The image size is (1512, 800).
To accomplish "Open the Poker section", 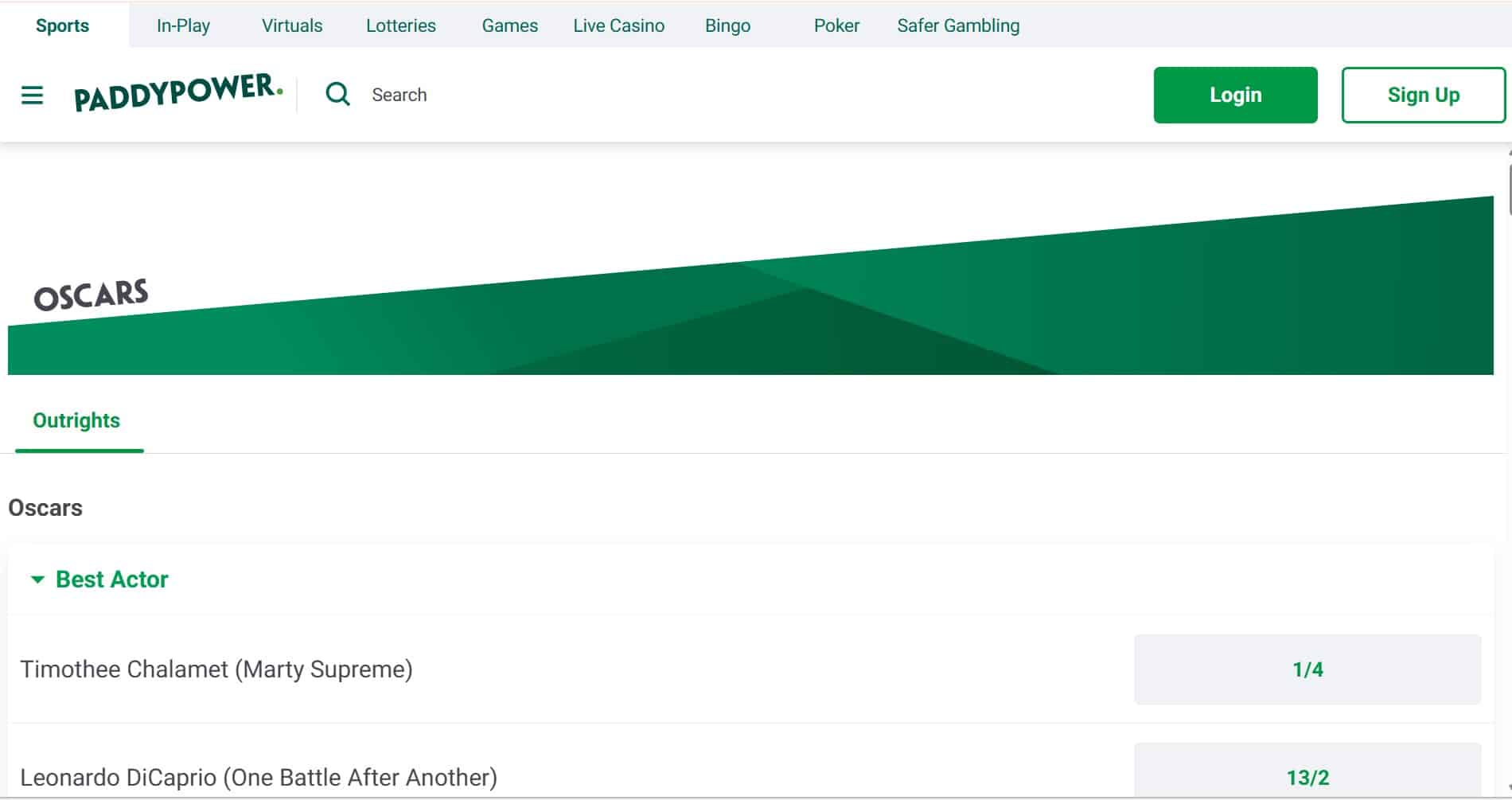I will [836, 25].
